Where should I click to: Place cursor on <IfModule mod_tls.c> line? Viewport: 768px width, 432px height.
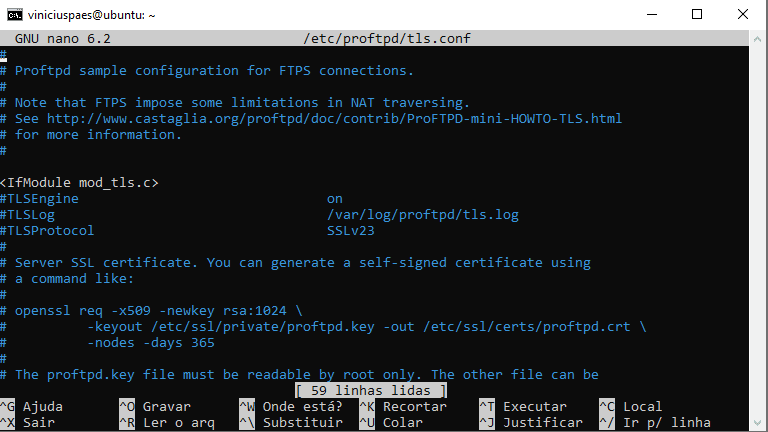(x=79, y=183)
